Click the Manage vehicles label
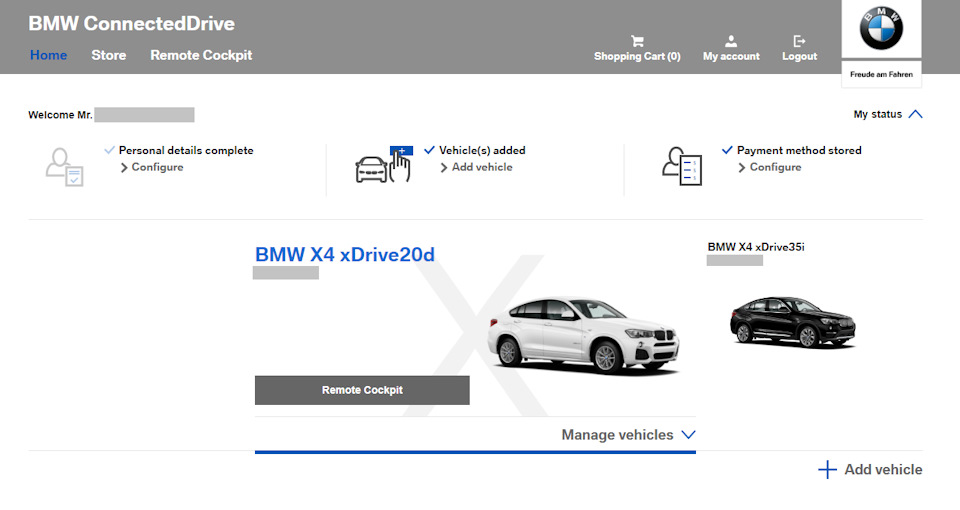Viewport: 960px width, 510px height. click(617, 435)
